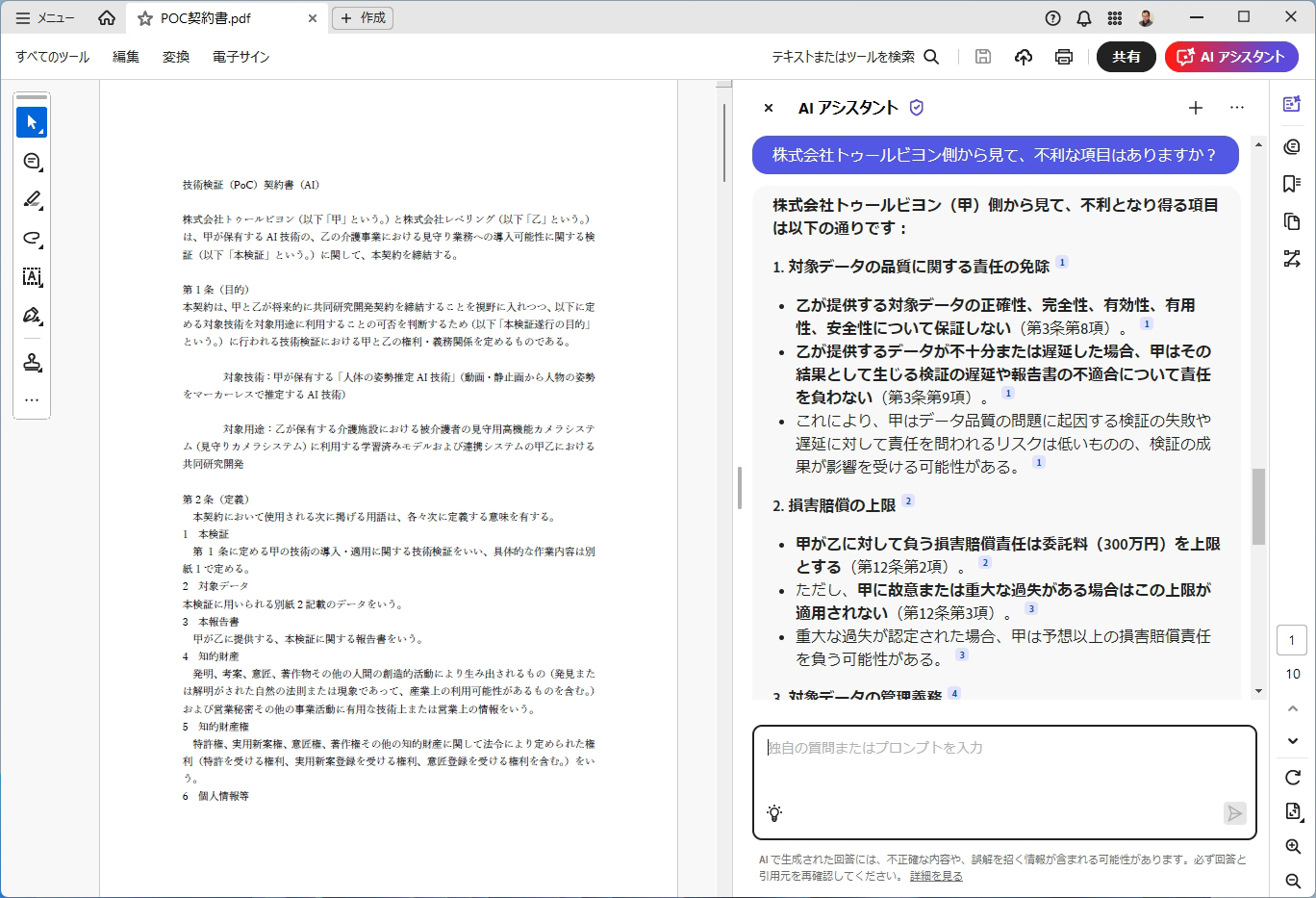
Task: Open AI Assistant panel more options
Action: (x=1237, y=108)
